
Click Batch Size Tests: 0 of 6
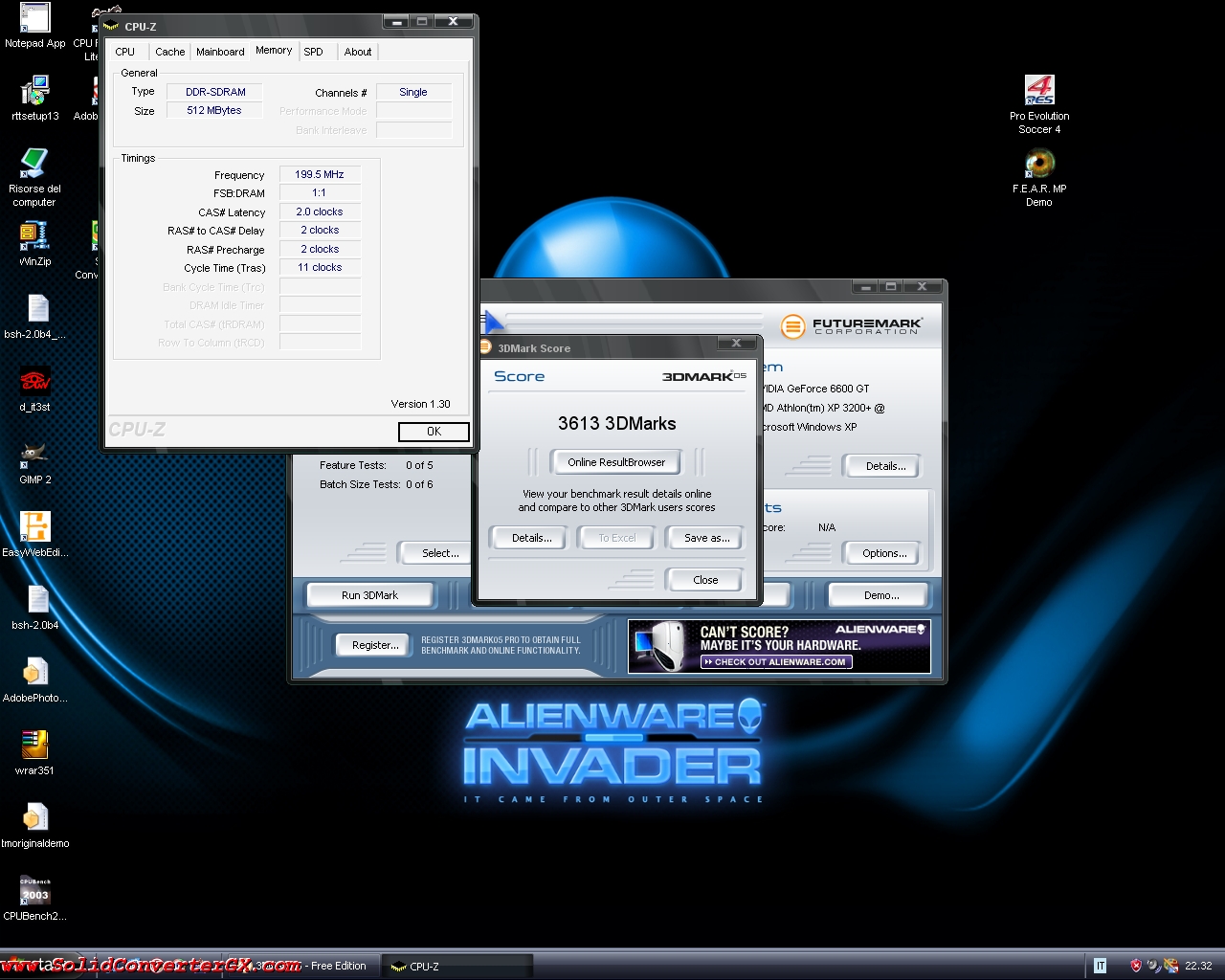[x=376, y=484]
